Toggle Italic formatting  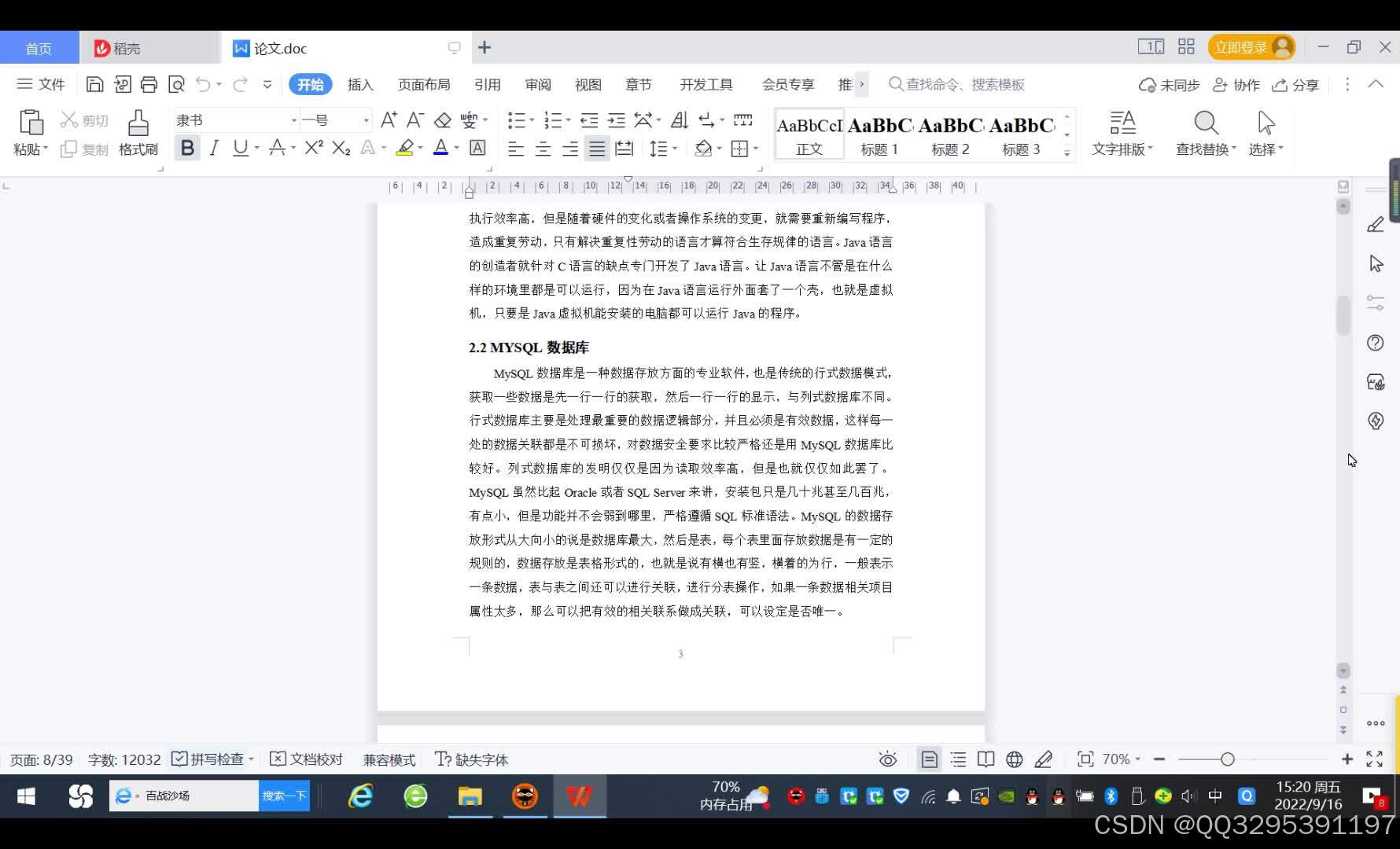pos(214,148)
